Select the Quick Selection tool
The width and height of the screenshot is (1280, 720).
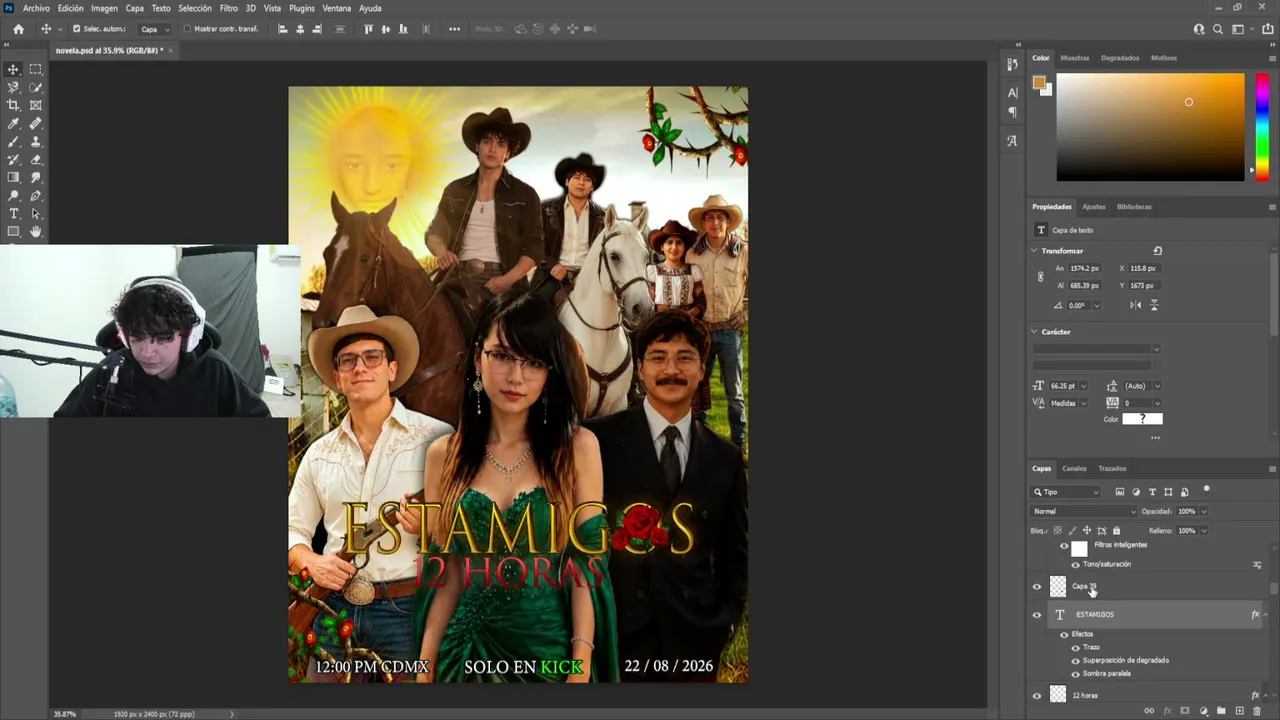click(x=36, y=87)
